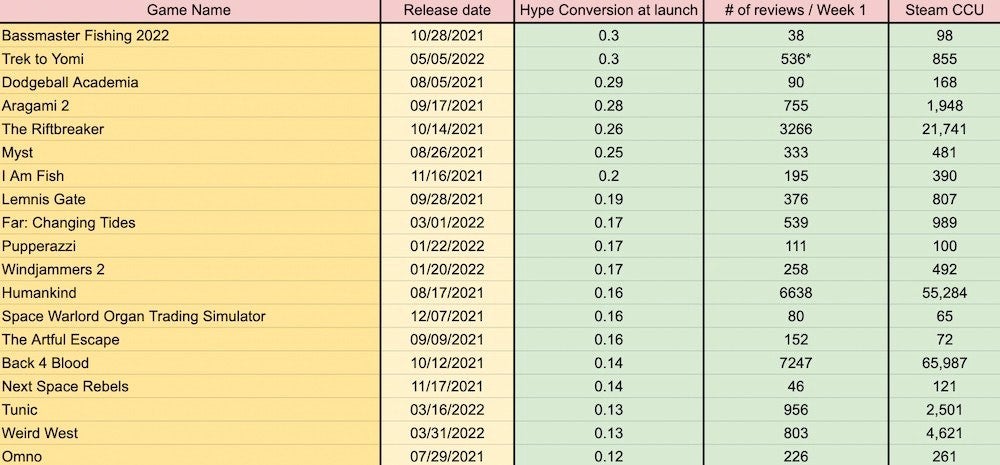Click the Pupperazzi release date 01/22/2022
This screenshot has width=1000, height=465.
click(447, 246)
